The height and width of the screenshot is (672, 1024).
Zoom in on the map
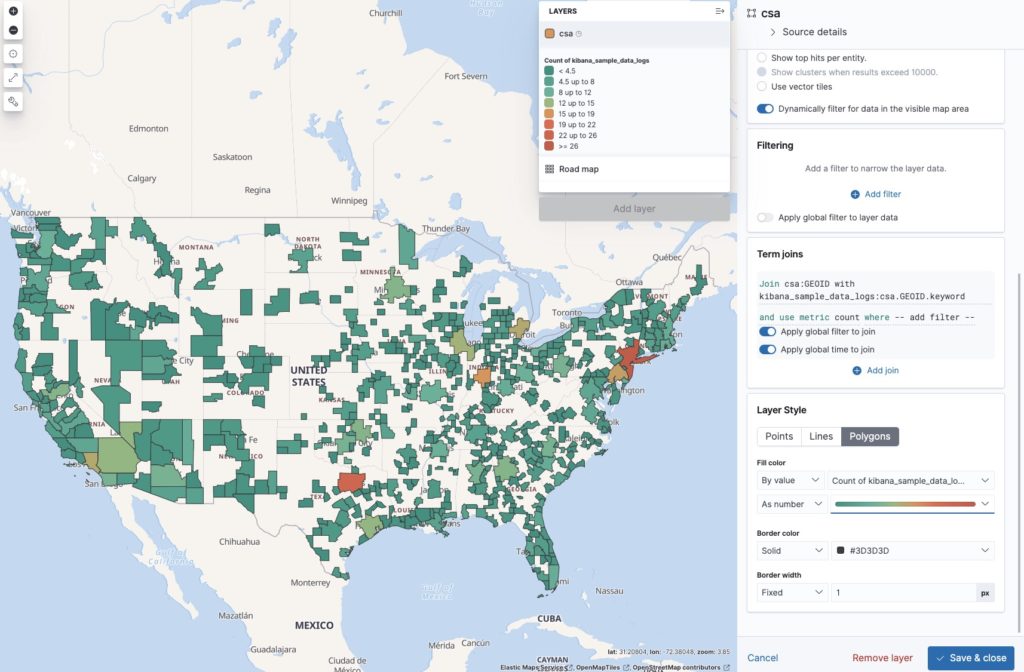tap(13, 11)
